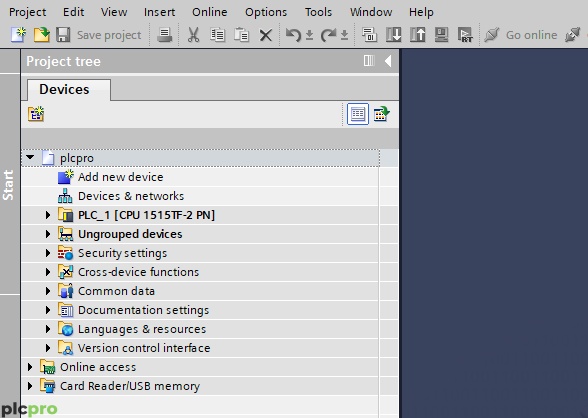Open the Online menu

point(210,12)
